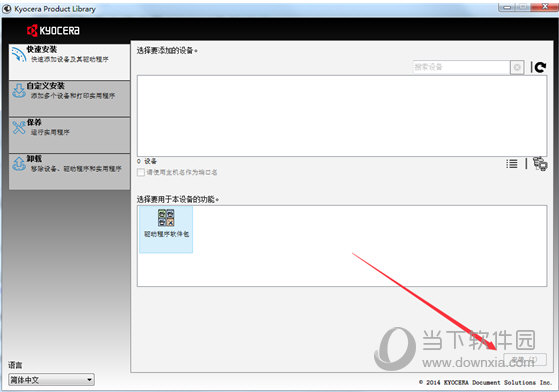Select the driver software package tile
The image size is (559, 392).
point(166,229)
